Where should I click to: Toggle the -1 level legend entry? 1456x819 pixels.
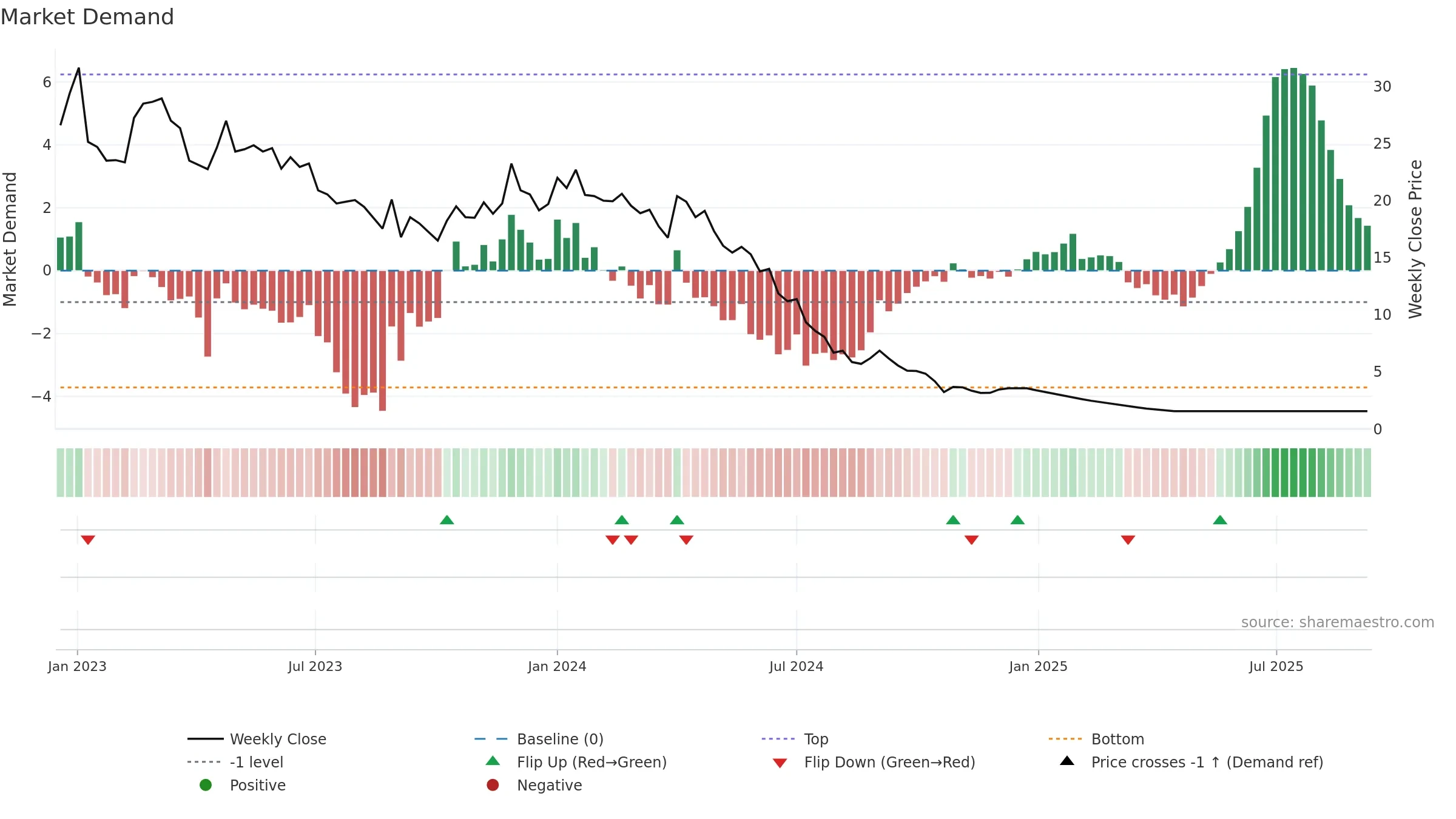coord(235,762)
